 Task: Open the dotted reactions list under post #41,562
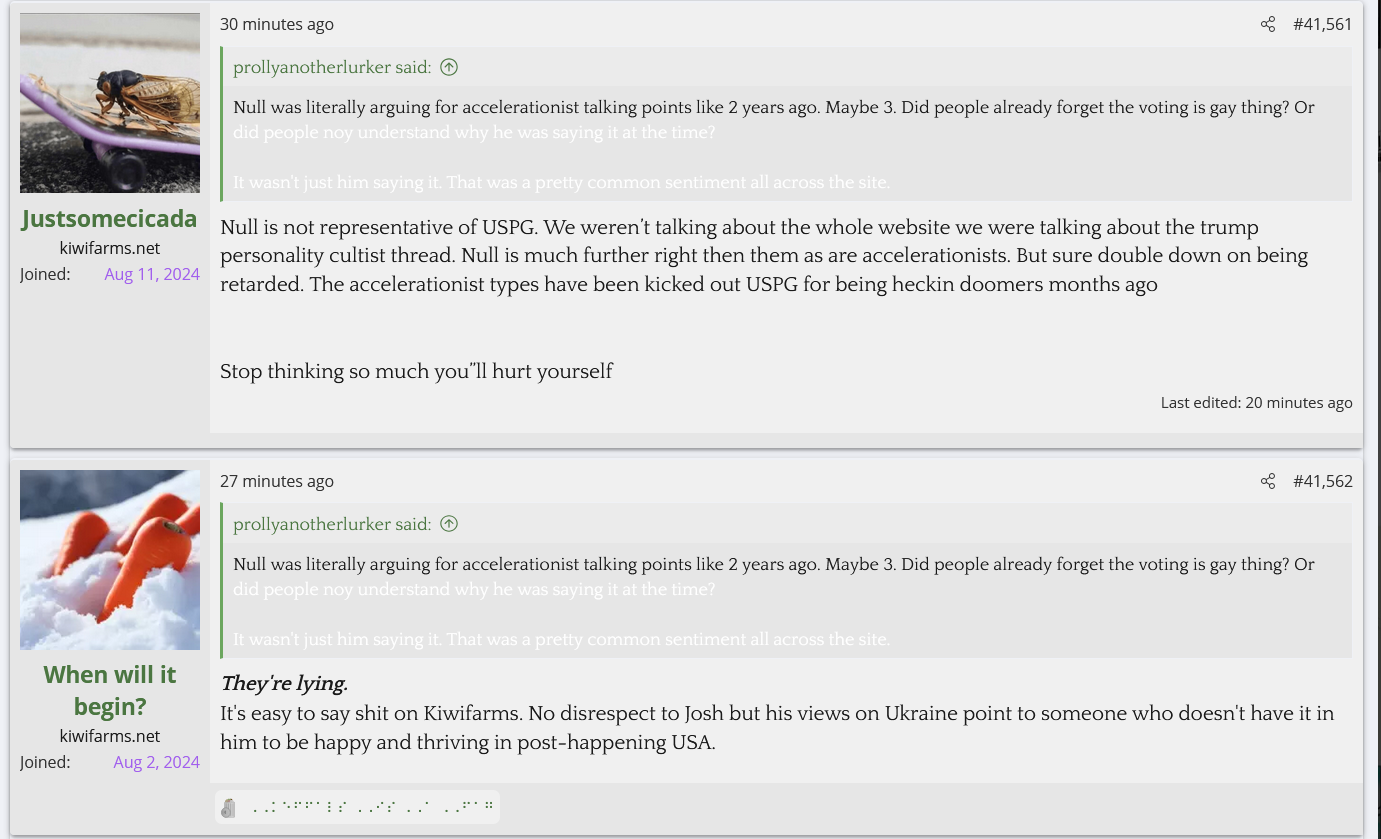tap(372, 808)
